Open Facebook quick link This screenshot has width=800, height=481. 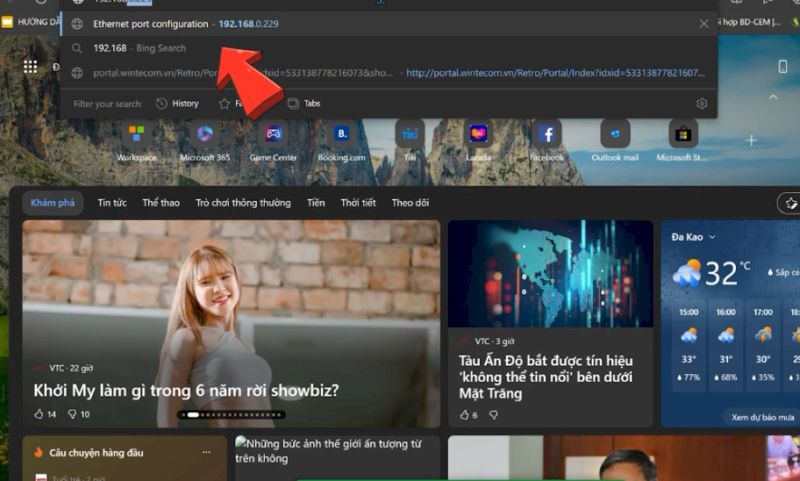click(546, 141)
